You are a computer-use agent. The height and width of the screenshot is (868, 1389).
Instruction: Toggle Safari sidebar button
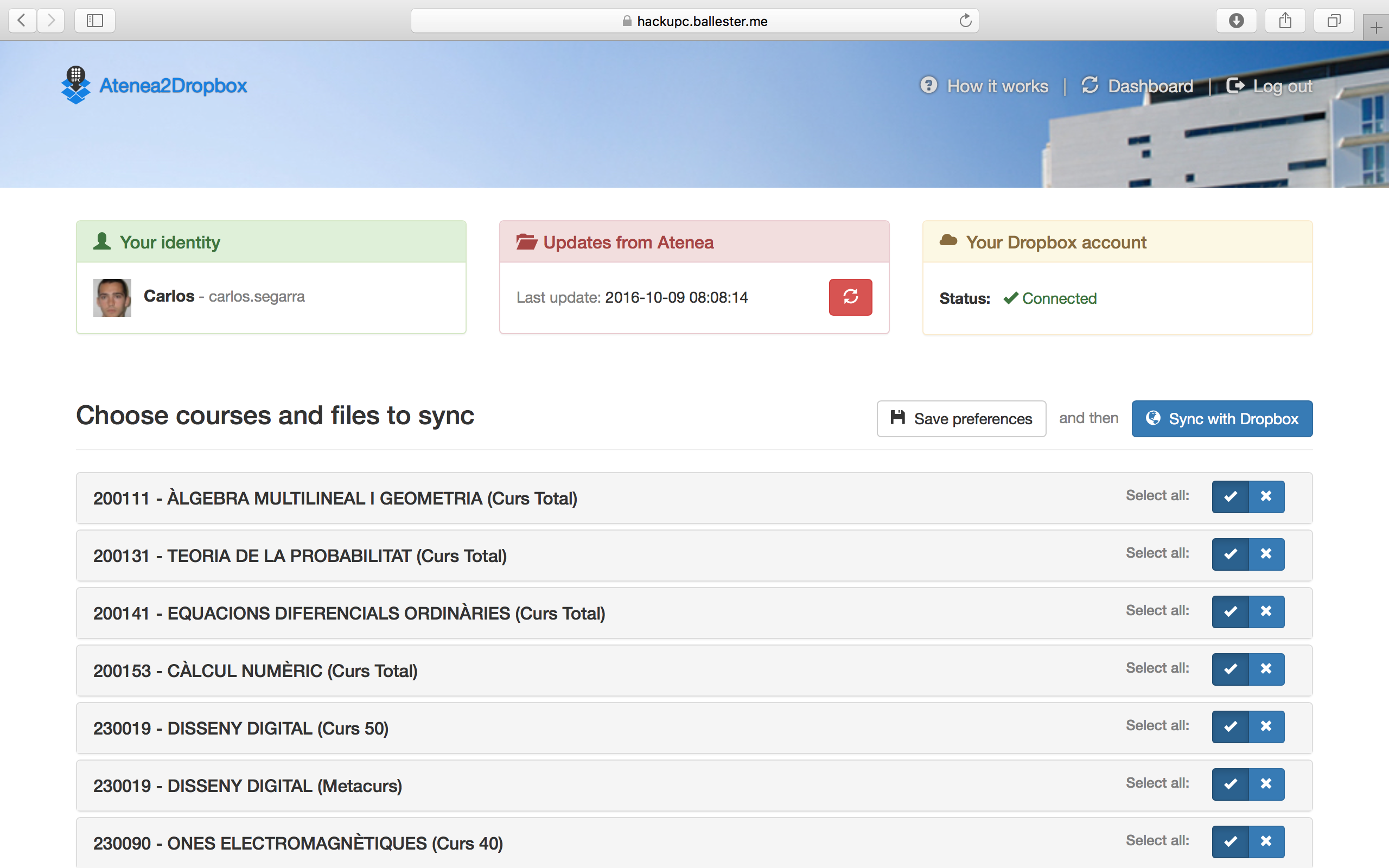click(95, 21)
